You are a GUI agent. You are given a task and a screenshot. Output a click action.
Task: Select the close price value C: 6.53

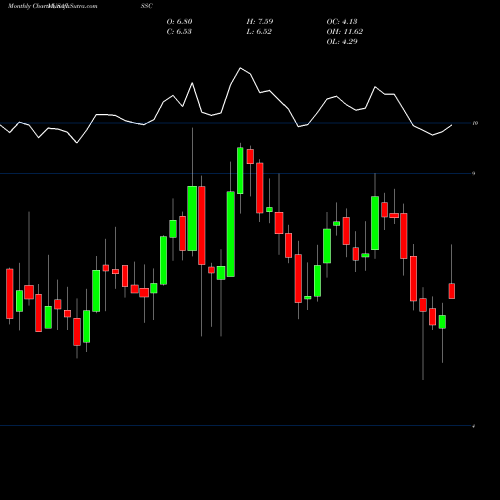[x=179, y=31]
